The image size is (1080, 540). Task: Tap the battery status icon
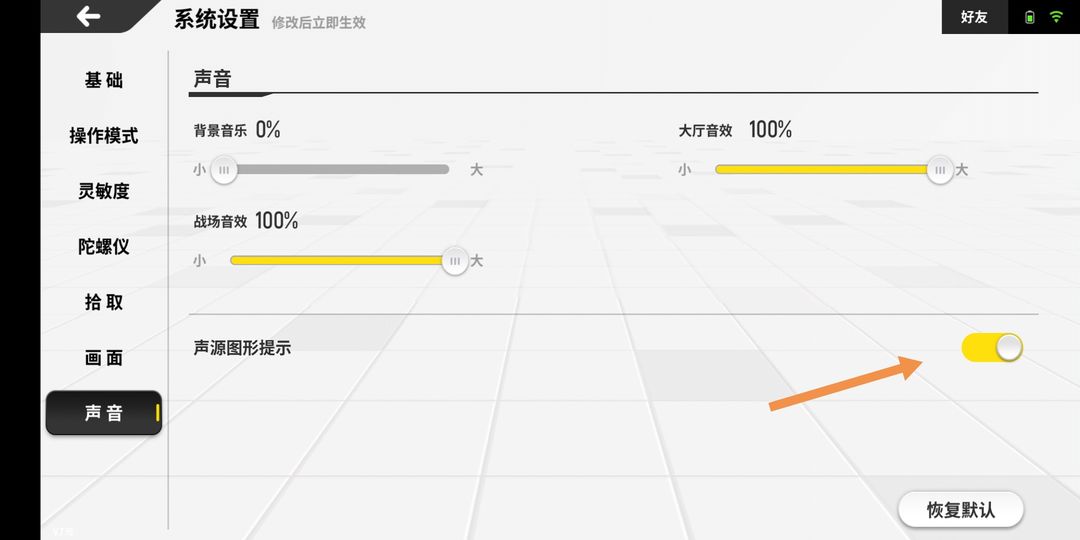(x=1029, y=17)
